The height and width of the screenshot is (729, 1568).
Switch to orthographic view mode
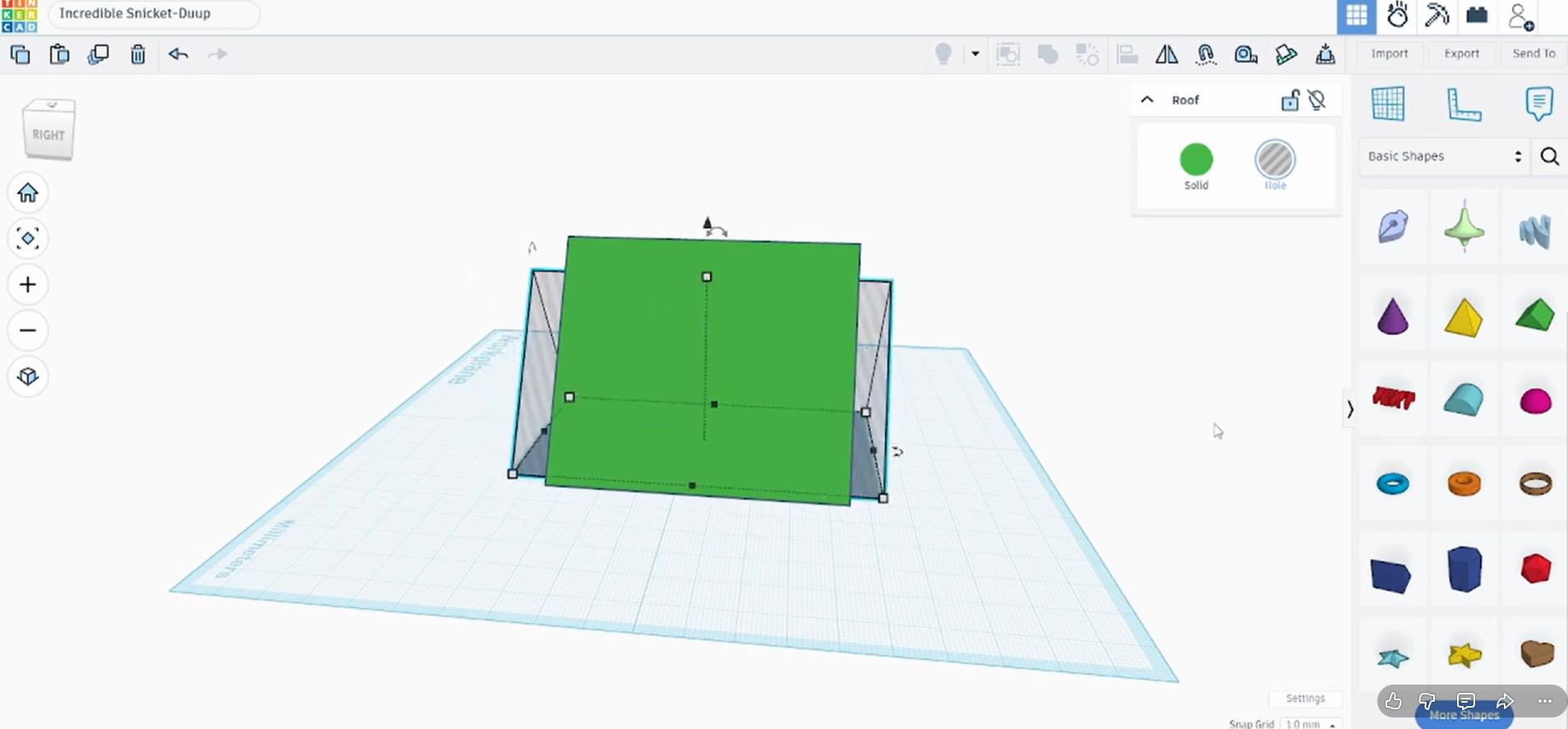pos(28,376)
